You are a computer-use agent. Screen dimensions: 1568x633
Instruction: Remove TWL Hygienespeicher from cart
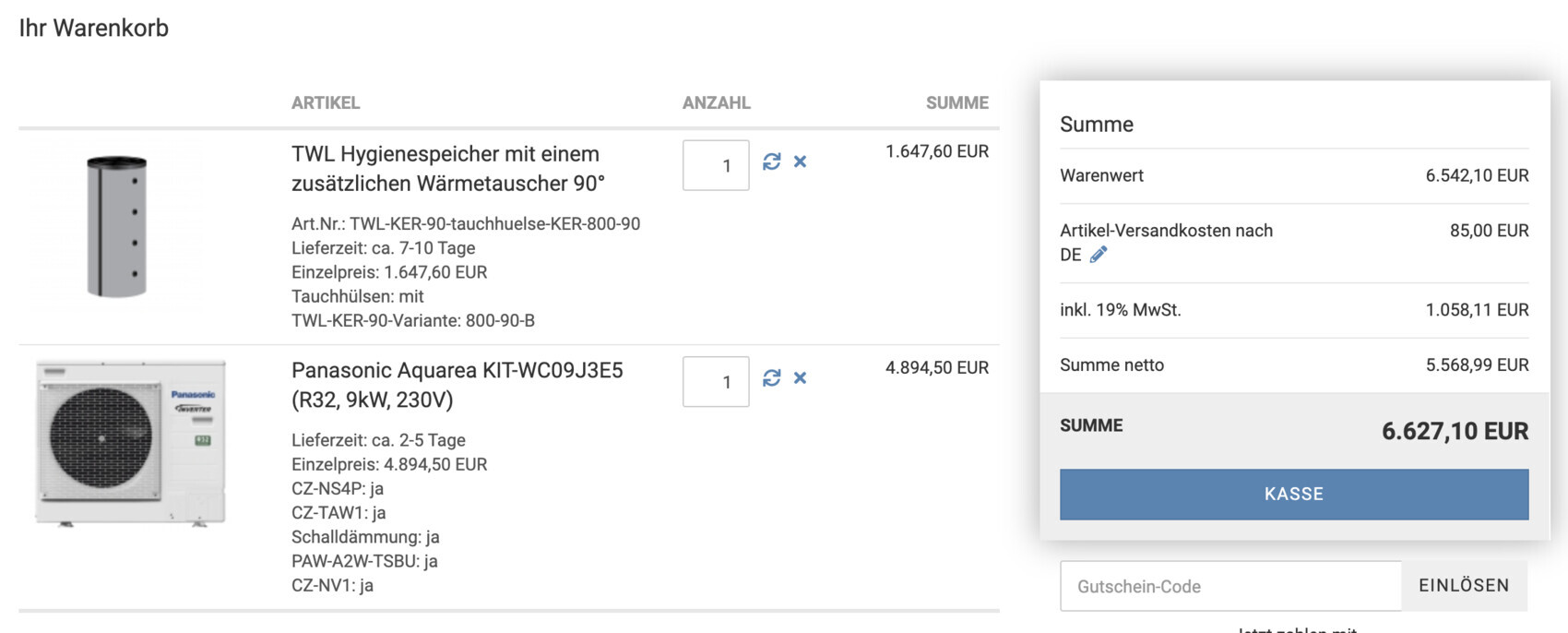[x=800, y=161]
